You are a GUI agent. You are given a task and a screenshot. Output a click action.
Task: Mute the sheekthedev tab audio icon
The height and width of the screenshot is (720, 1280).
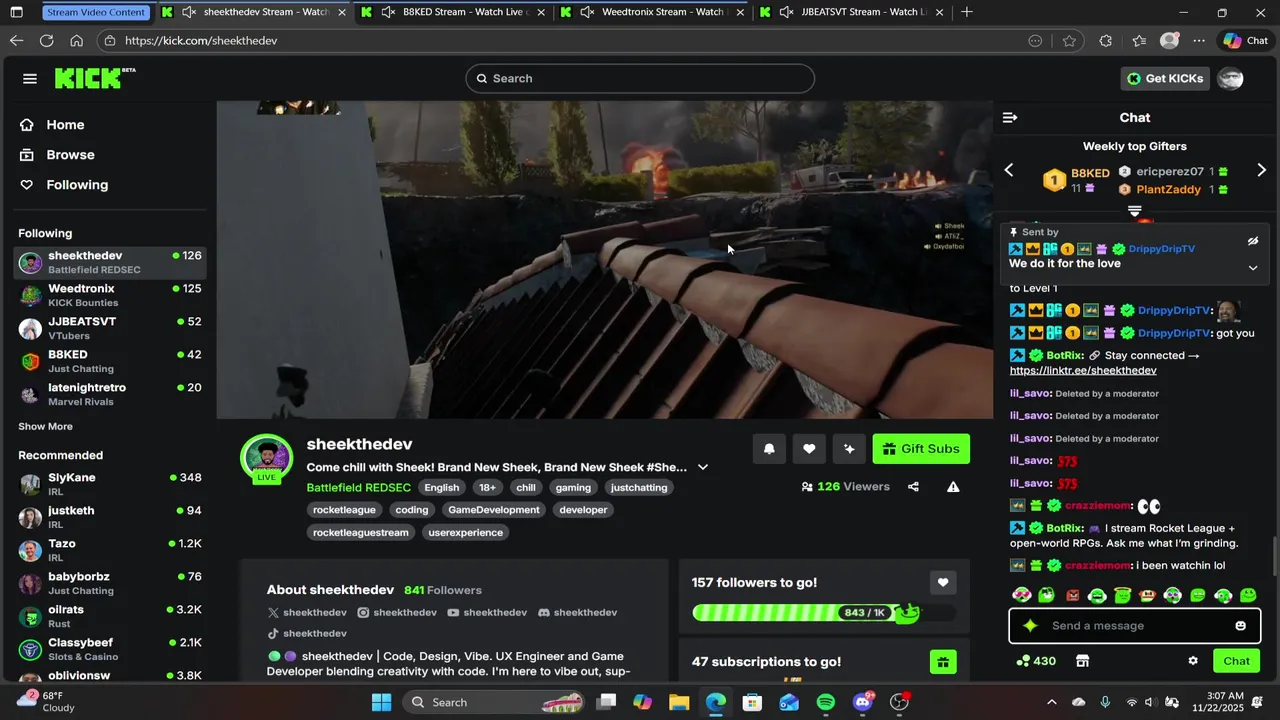188,12
